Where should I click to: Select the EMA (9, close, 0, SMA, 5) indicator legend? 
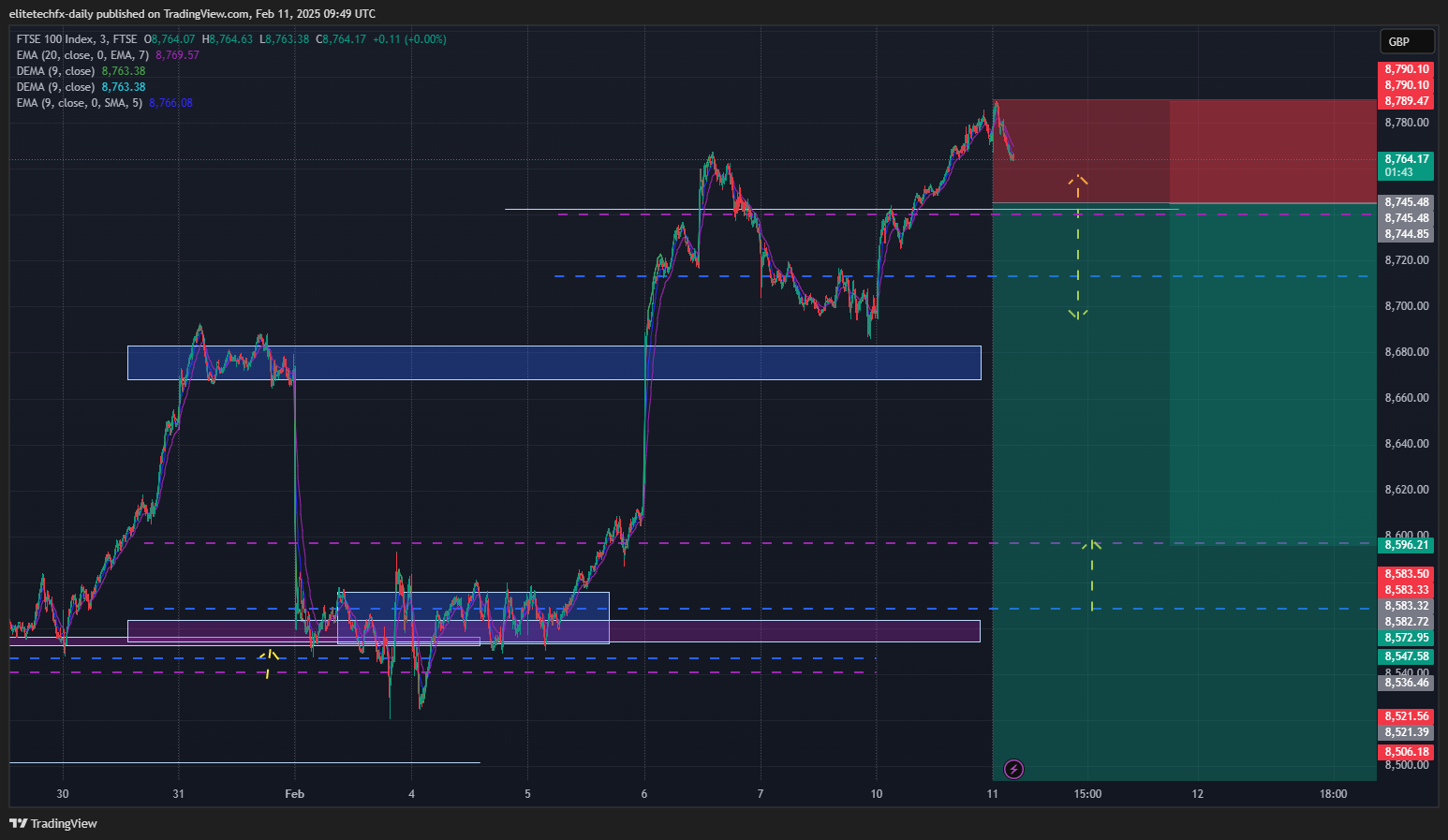[x=80, y=103]
